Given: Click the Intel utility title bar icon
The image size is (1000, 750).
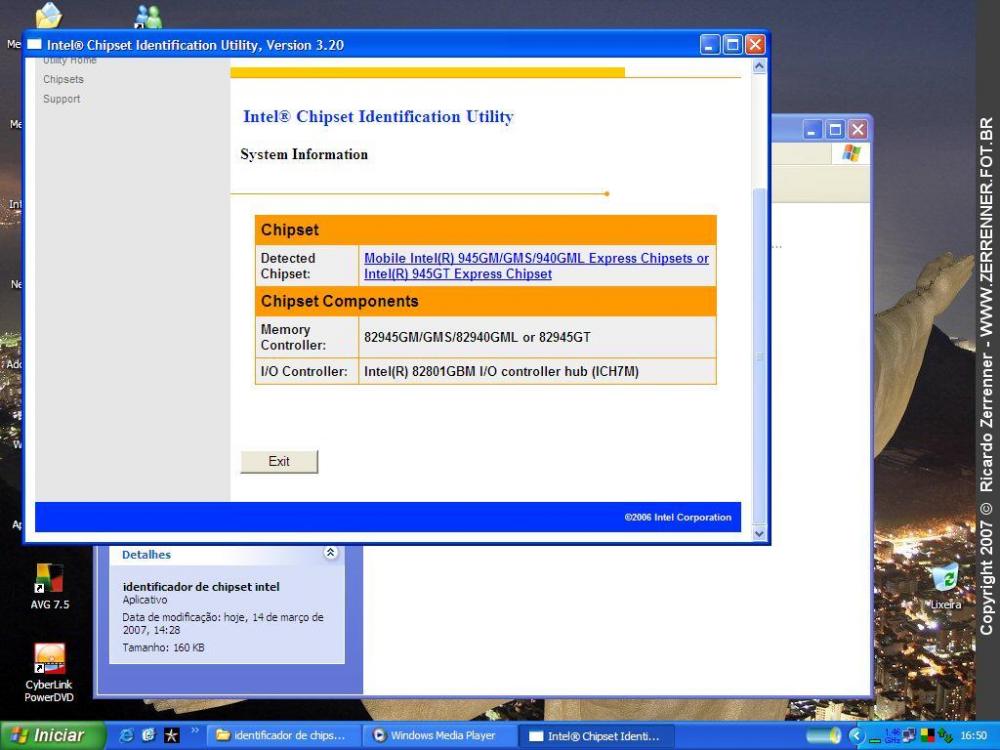Looking at the screenshot, I should click(35, 45).
